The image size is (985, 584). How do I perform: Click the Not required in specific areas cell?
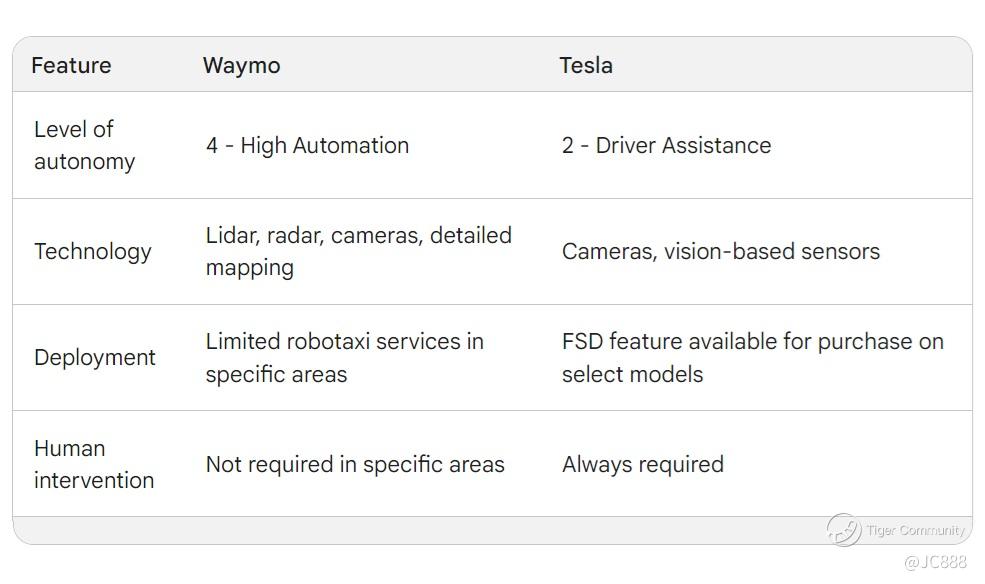point(355,464)
